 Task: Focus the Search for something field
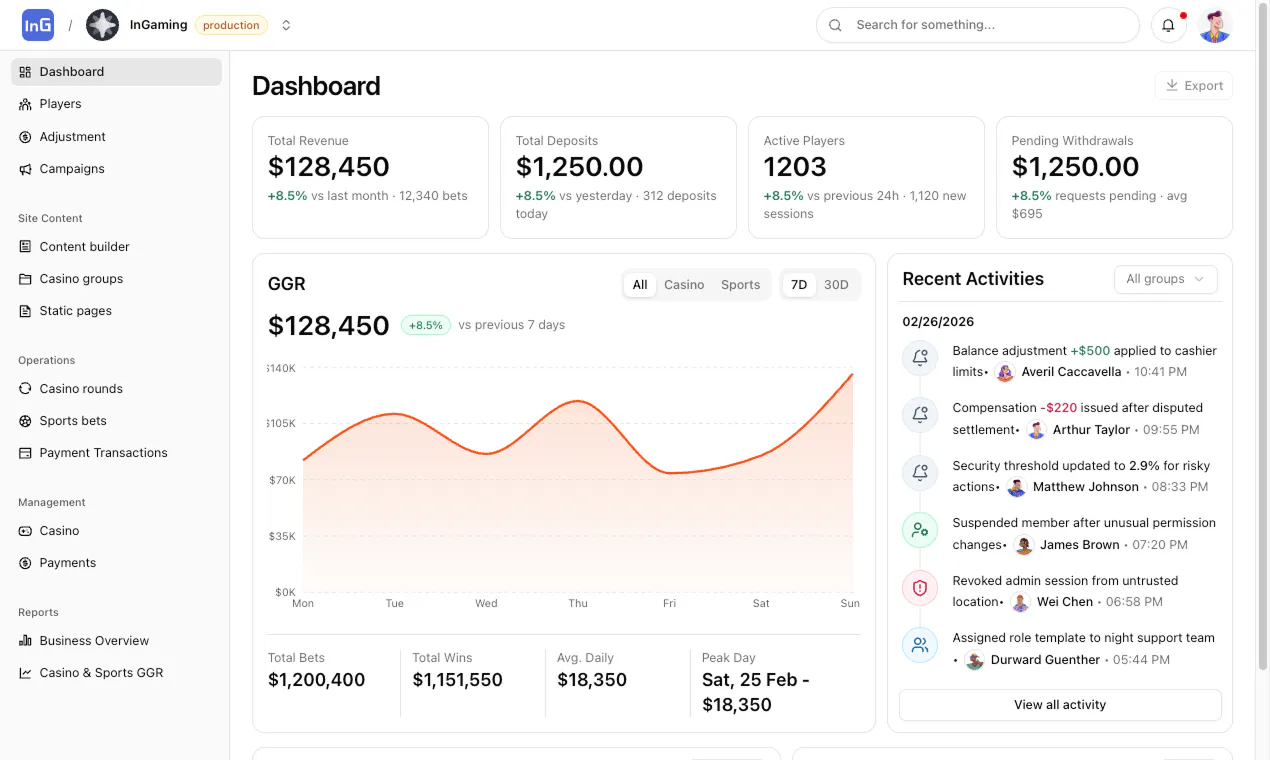[x=978, y=25]
